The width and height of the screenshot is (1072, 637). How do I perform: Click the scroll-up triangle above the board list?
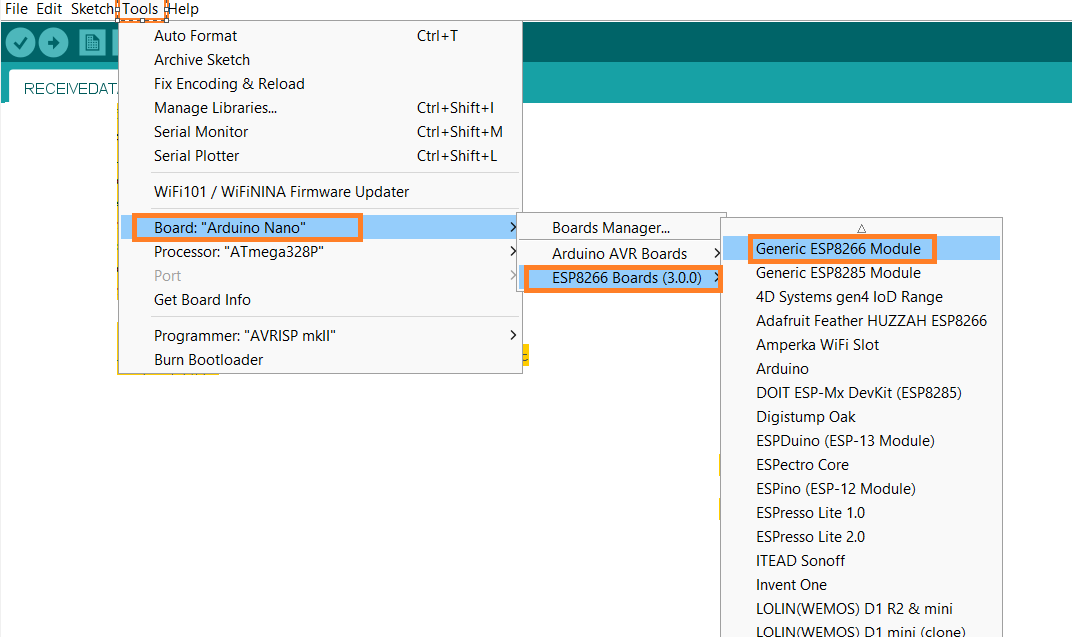pos(861,228)
